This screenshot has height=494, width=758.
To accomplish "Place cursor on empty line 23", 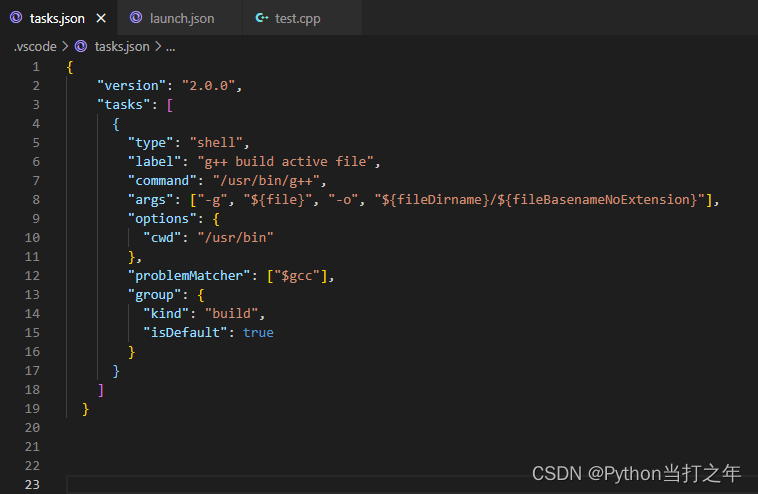I will [x=412, y=484].
